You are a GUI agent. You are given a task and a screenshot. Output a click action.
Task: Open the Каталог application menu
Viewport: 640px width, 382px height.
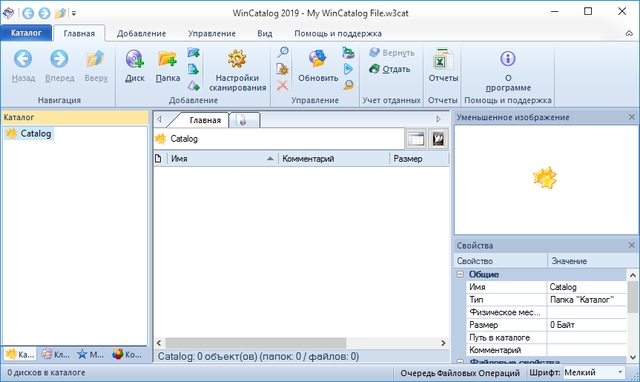point(26,33)
